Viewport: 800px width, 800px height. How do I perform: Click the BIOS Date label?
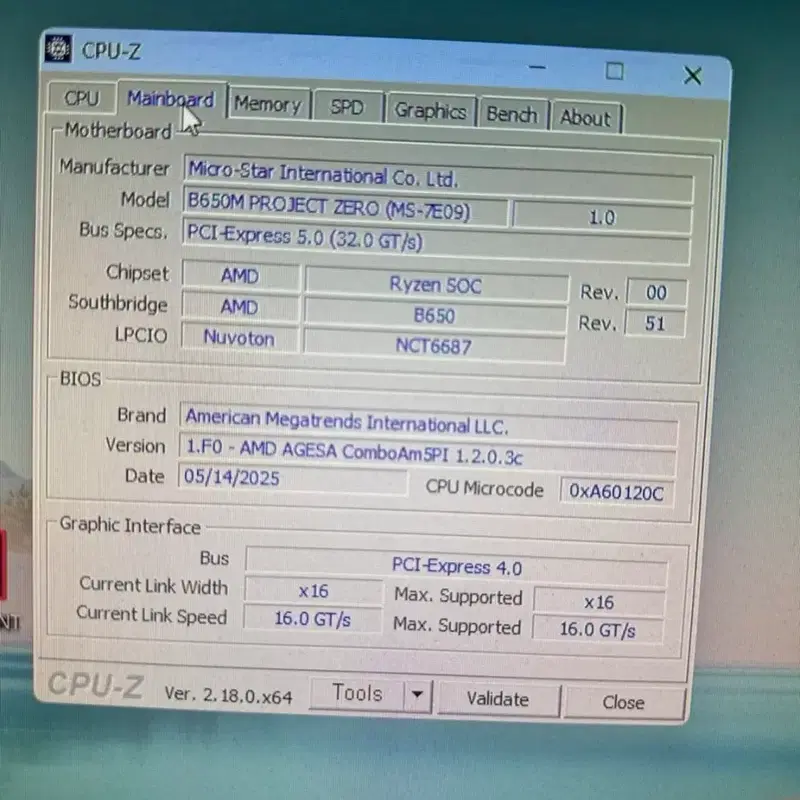pos(145,476)
